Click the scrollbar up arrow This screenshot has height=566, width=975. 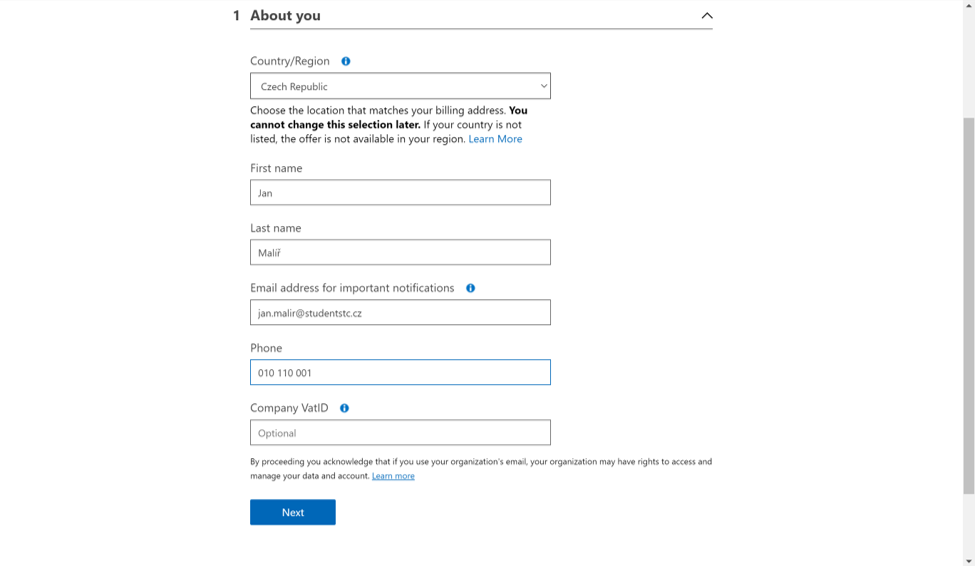click(x=968, y=6)
